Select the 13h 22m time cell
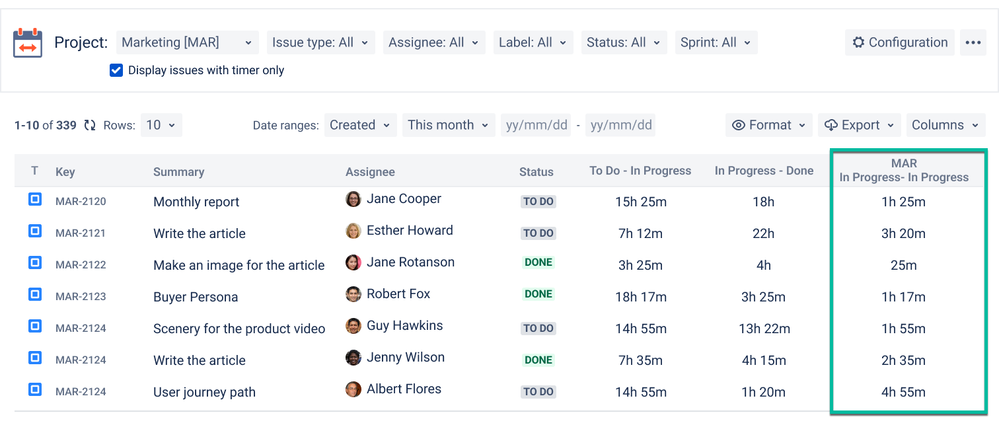This screenshot has height=447, width=999. tap(764, 329)
